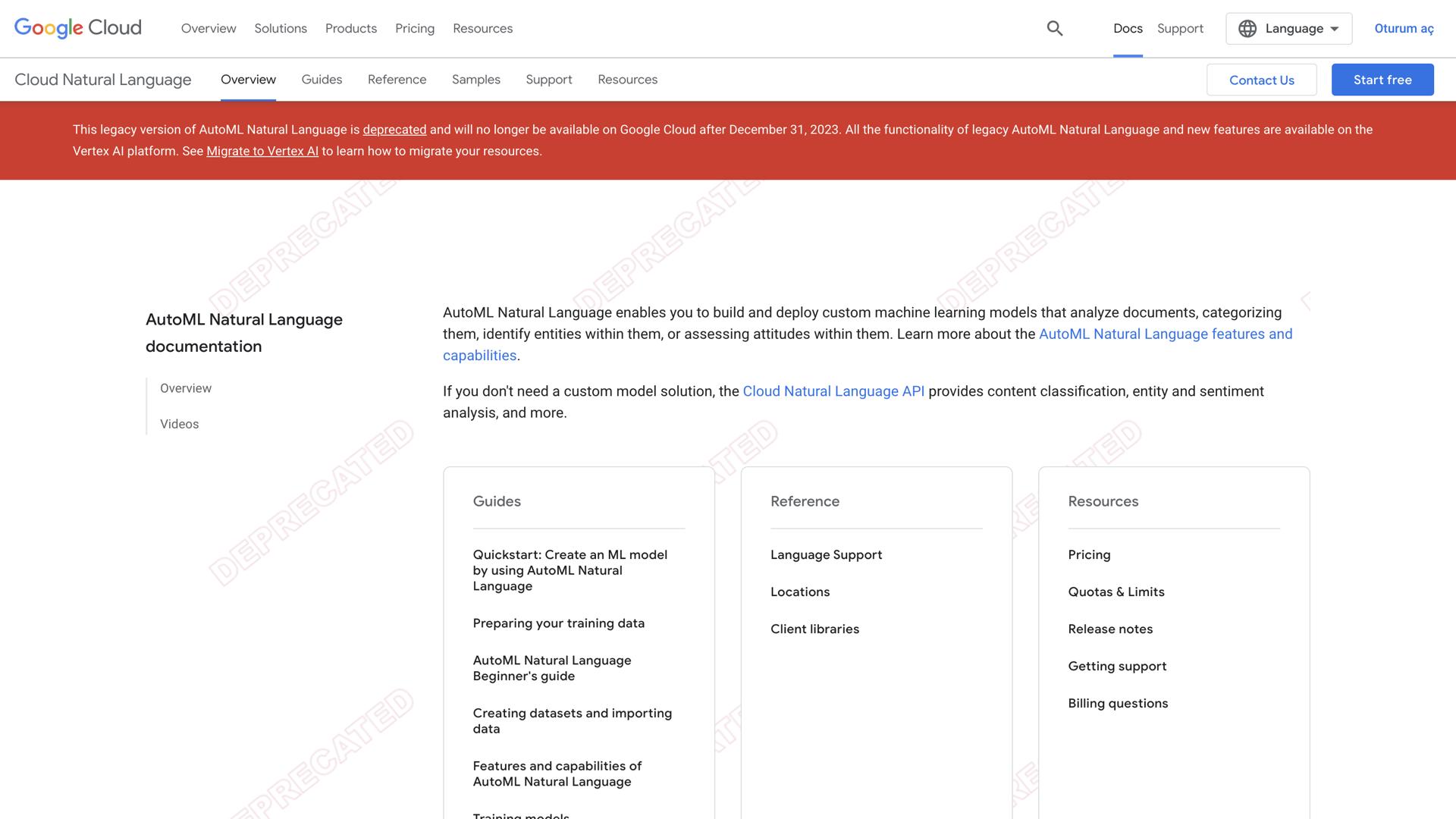Viewport: 1456px width, 819px height.
Task: Click the Start free button
Action: click(1382, 80)
